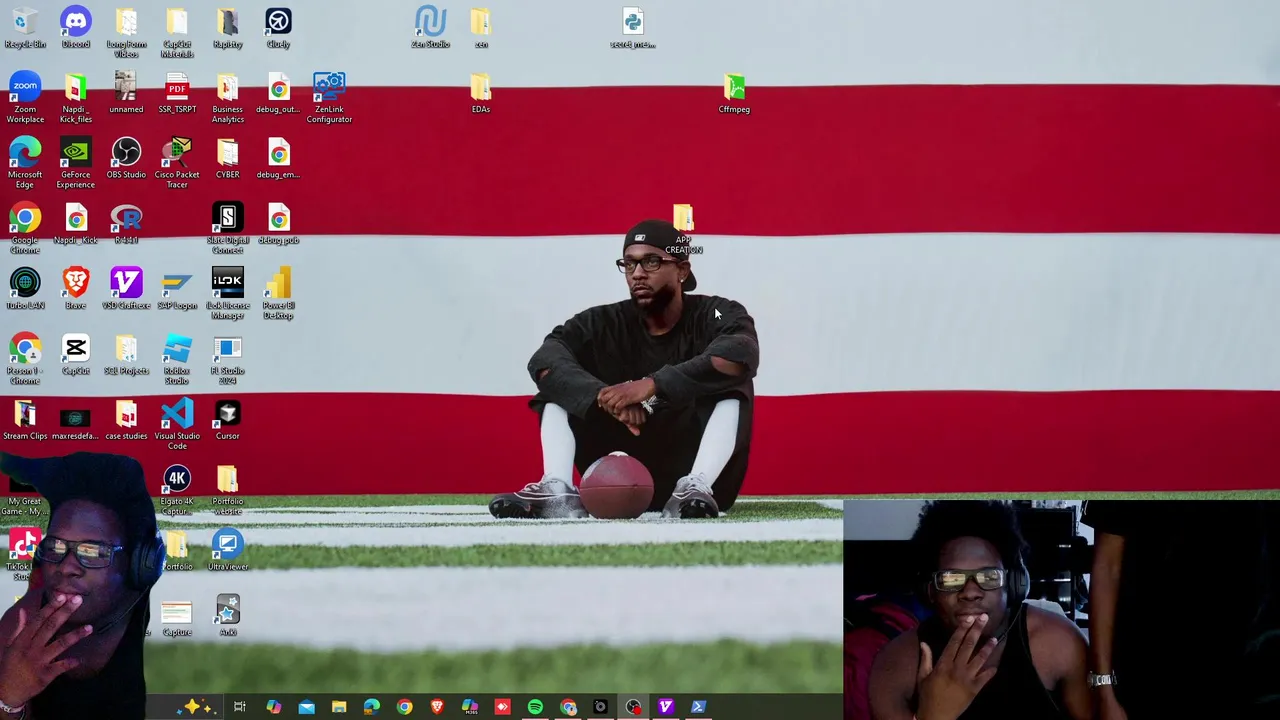Viewport: 1280px width, 720px height.
Task: Launch the Cisco Packet Tracer shortcut
Action: pos(177,163)
